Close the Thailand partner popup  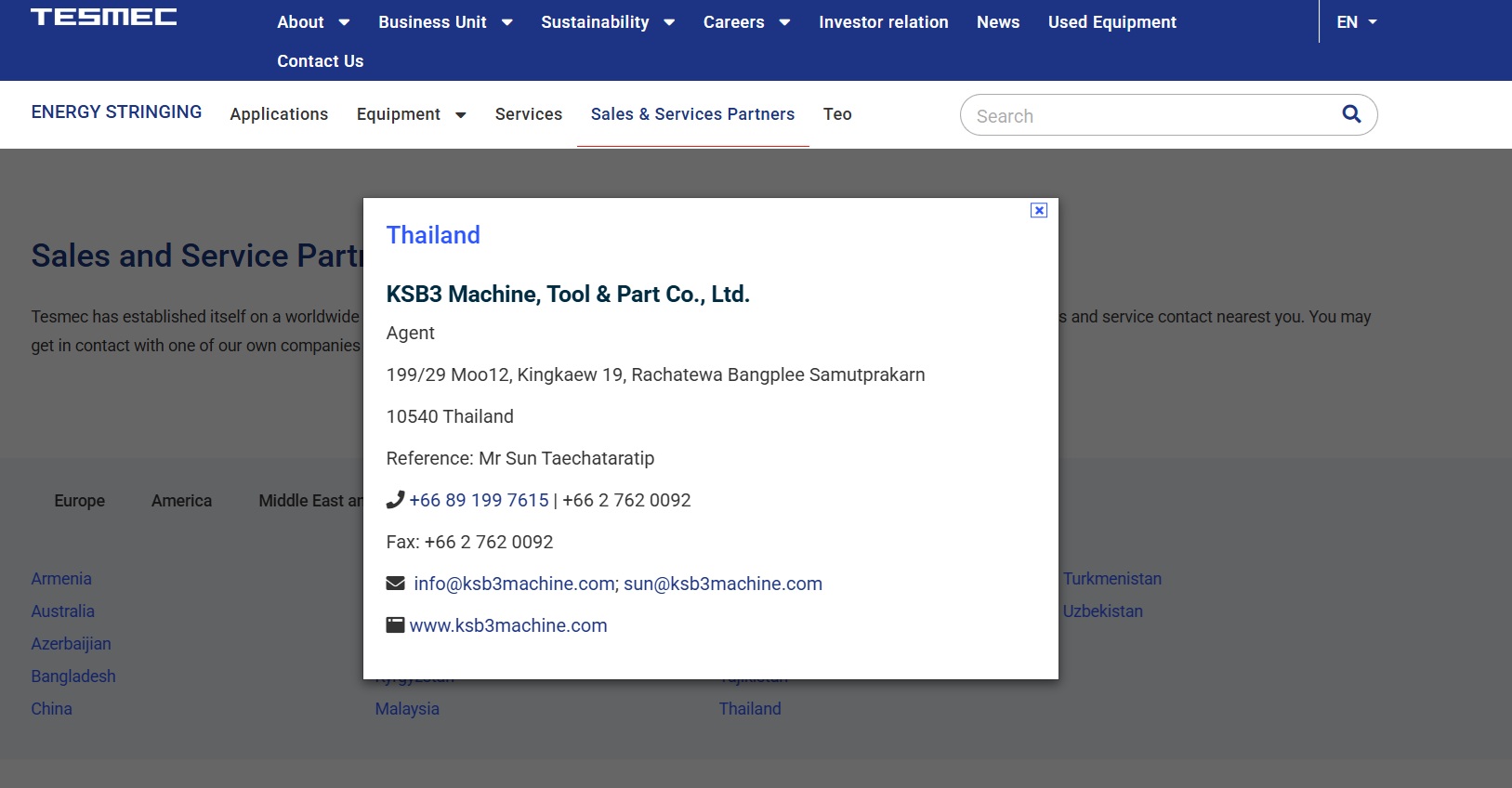pos(1039,210)
